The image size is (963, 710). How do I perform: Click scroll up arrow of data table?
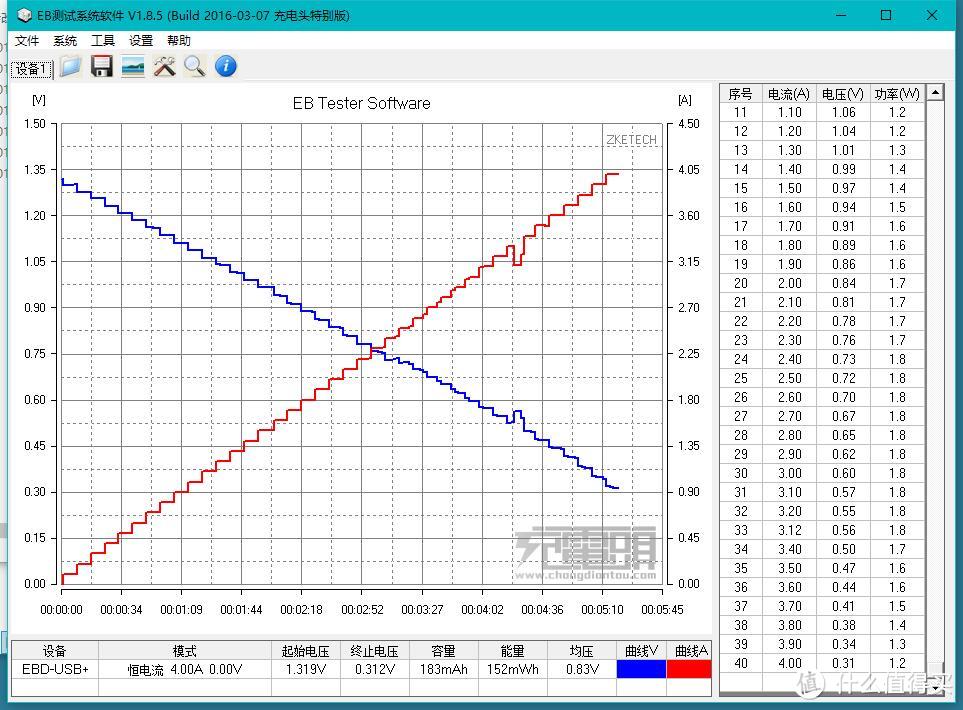click(x=935, y=93)
